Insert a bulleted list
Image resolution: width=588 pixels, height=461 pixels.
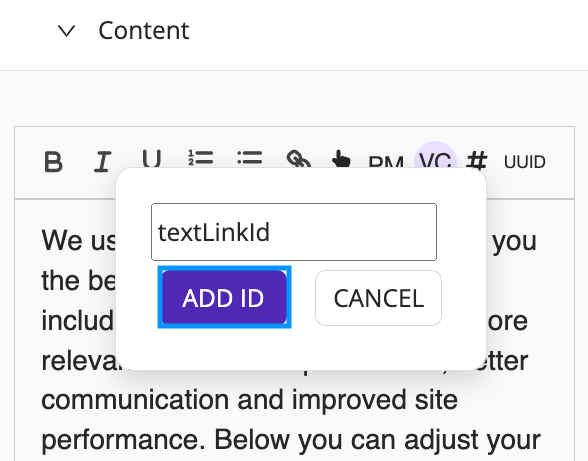[250, 158]
